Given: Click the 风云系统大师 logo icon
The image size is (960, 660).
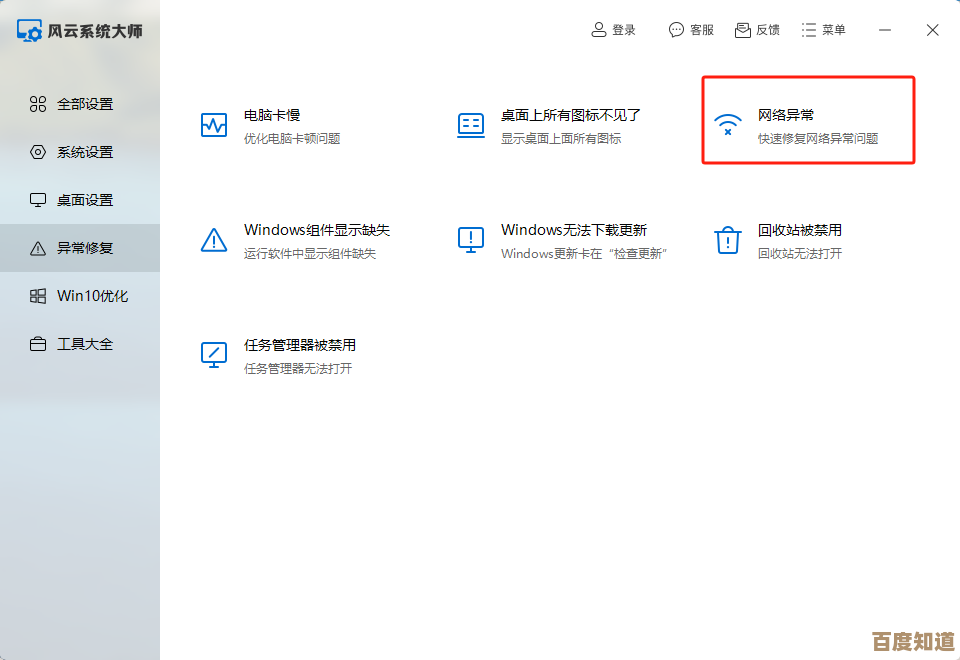Looking at the screenshot, I should tap(30, 30).
